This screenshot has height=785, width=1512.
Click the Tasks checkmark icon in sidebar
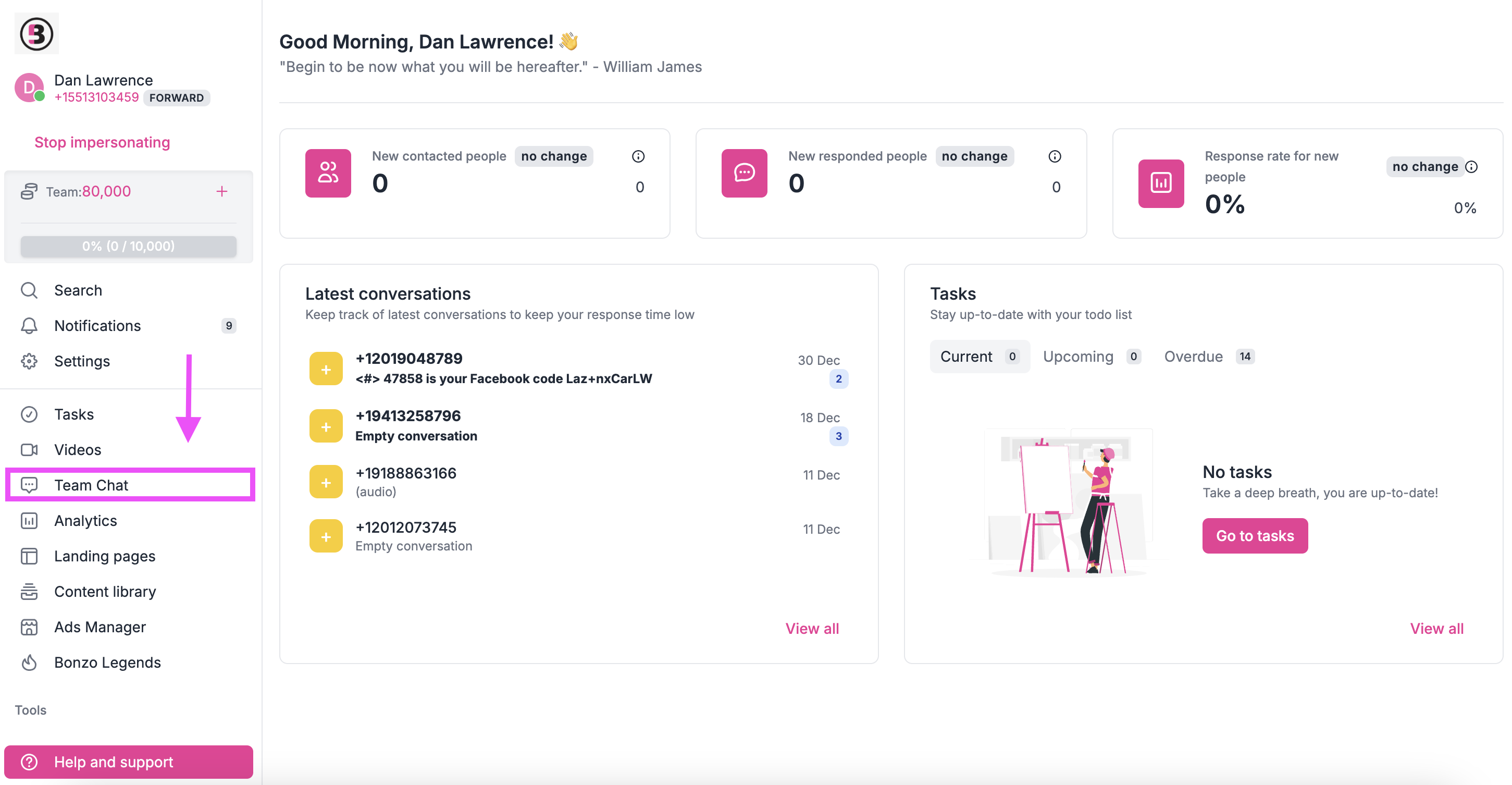[29, 414]
